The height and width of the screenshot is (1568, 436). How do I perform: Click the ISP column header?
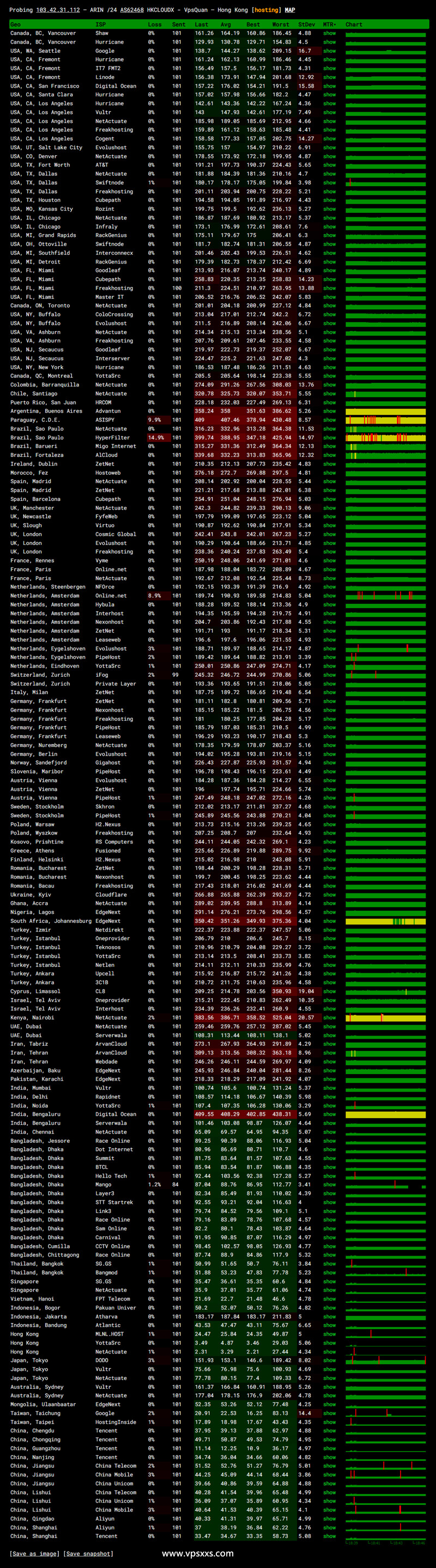point(100,24)
